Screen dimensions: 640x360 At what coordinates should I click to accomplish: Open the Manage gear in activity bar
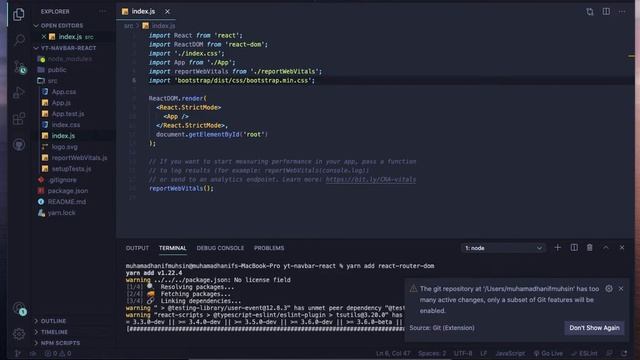(19, 334)
